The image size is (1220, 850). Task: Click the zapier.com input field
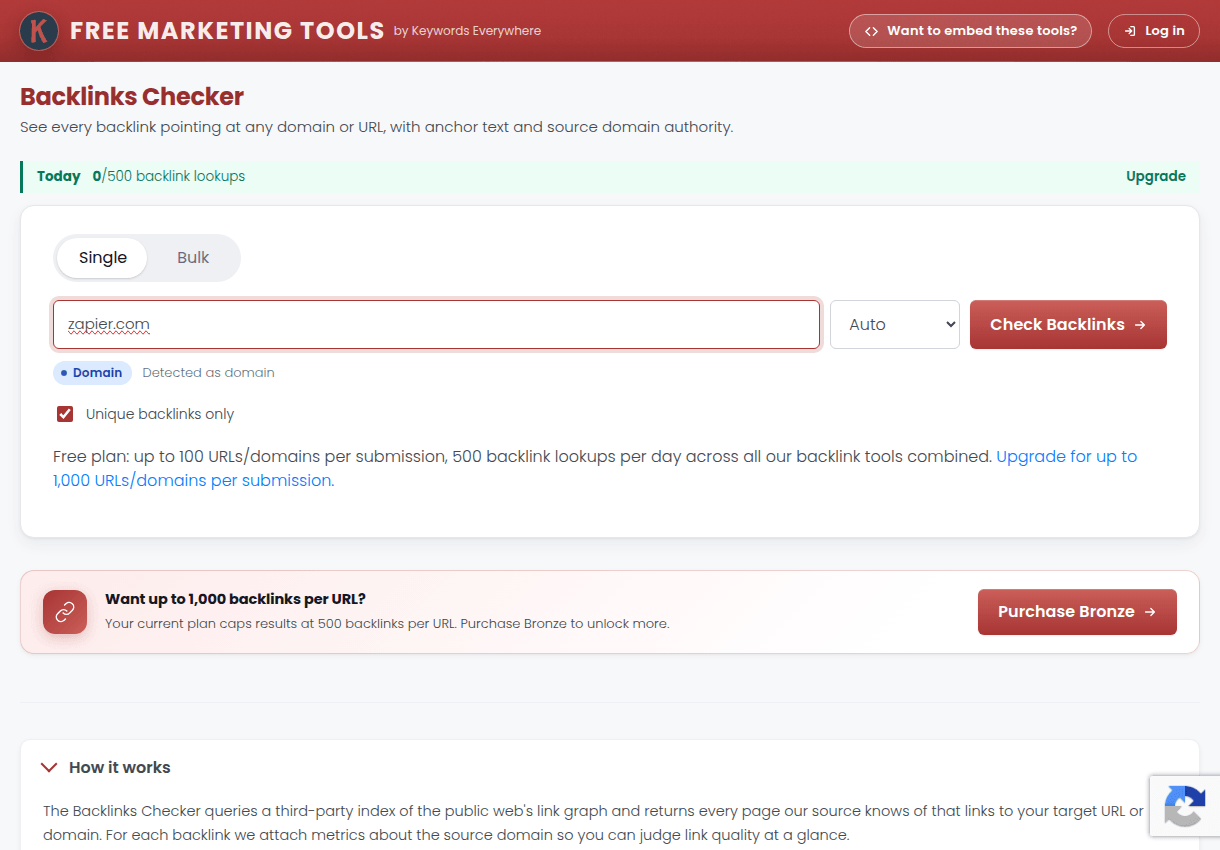coord(437,325)
